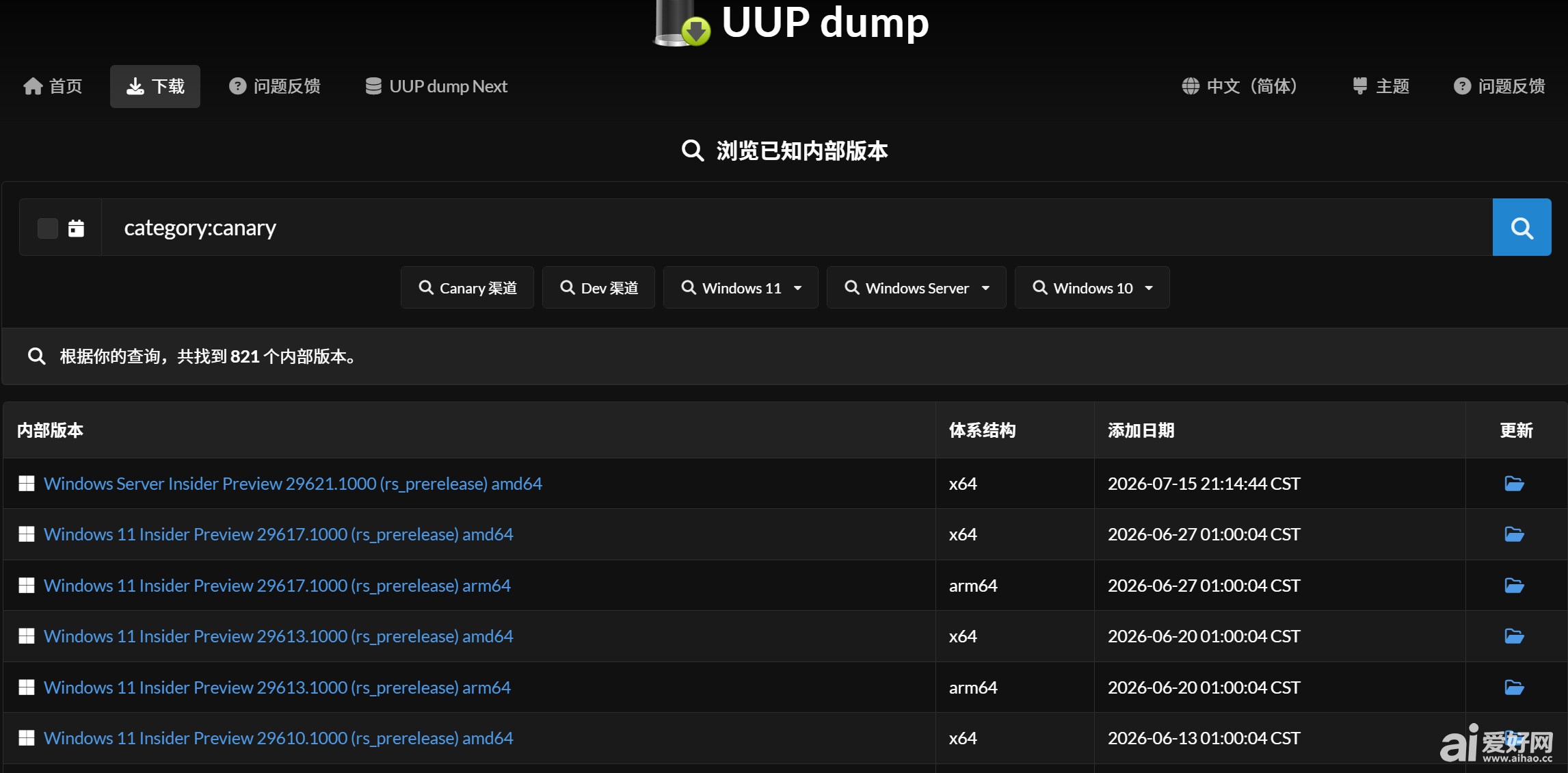This screenshot has height=773, width=1568.
Task: Open Windows 11 Preview 29613.1000 amd64
Action: pyautogui.click(x=278, y=636)
